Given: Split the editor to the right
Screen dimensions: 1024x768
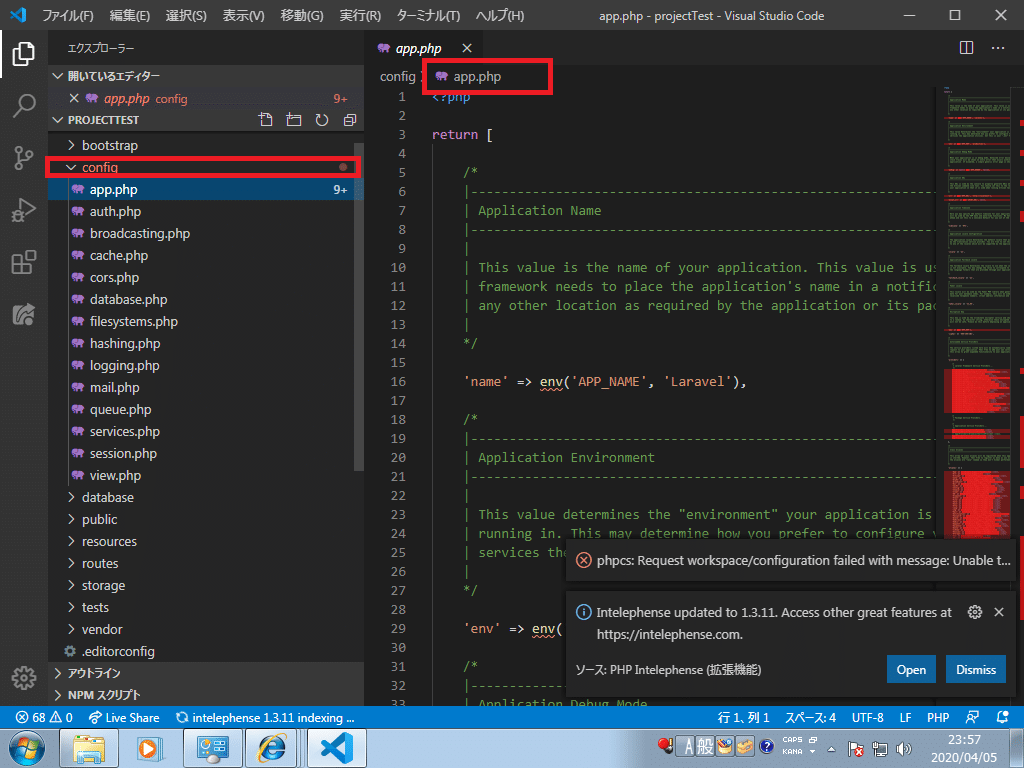Looking at the screenshot, I should (967, 48).
